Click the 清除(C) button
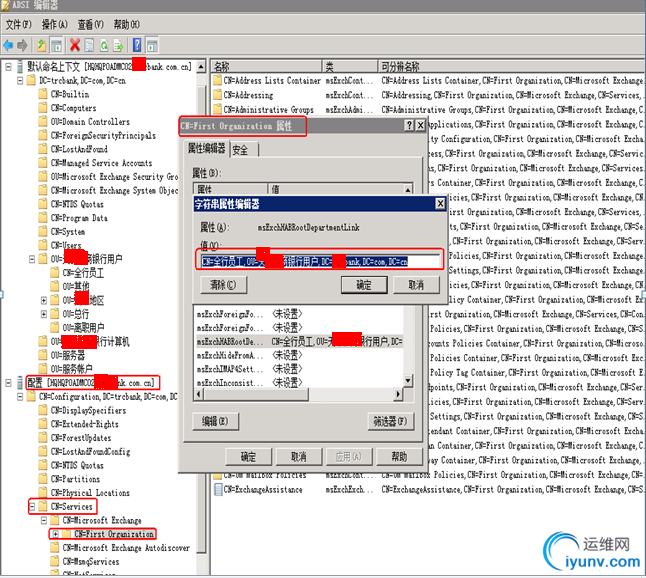The image size is (646, 578). pyautogui.click(x=223, y=285)
